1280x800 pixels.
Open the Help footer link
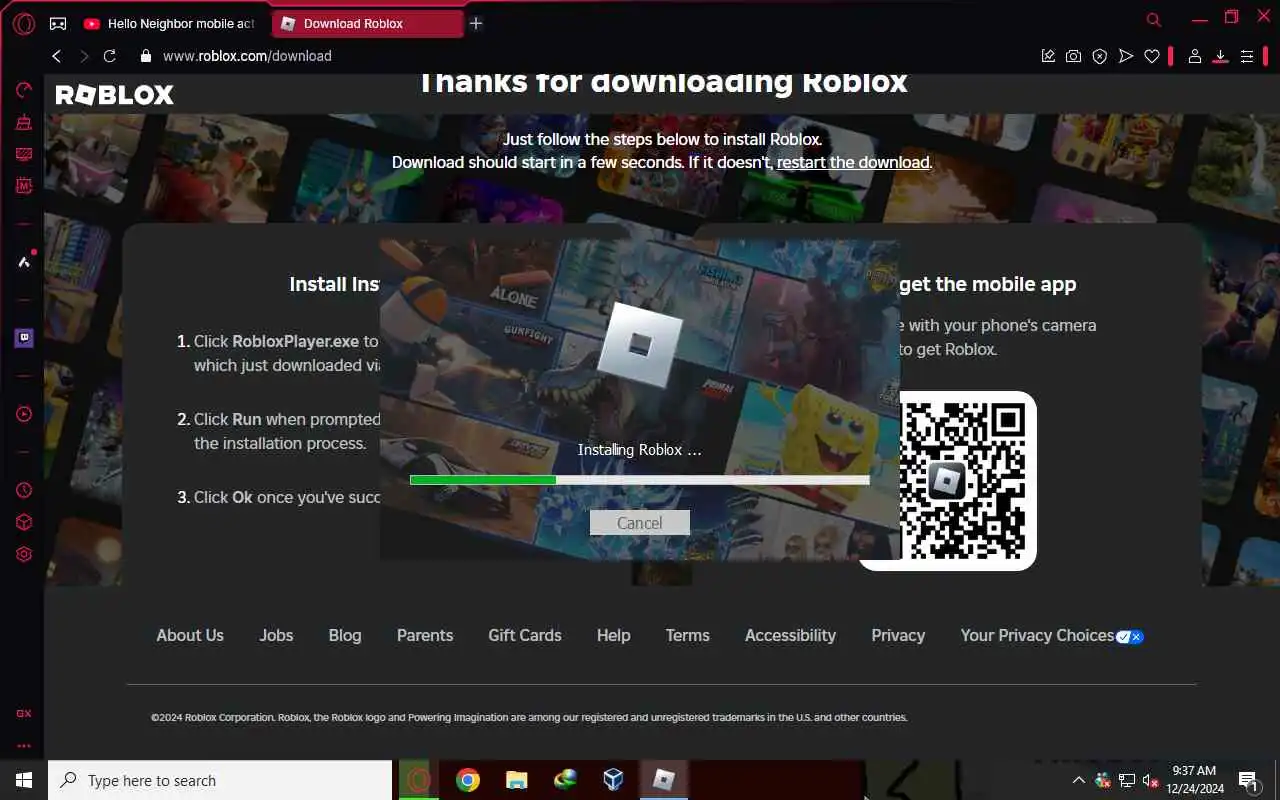(614, 635)
